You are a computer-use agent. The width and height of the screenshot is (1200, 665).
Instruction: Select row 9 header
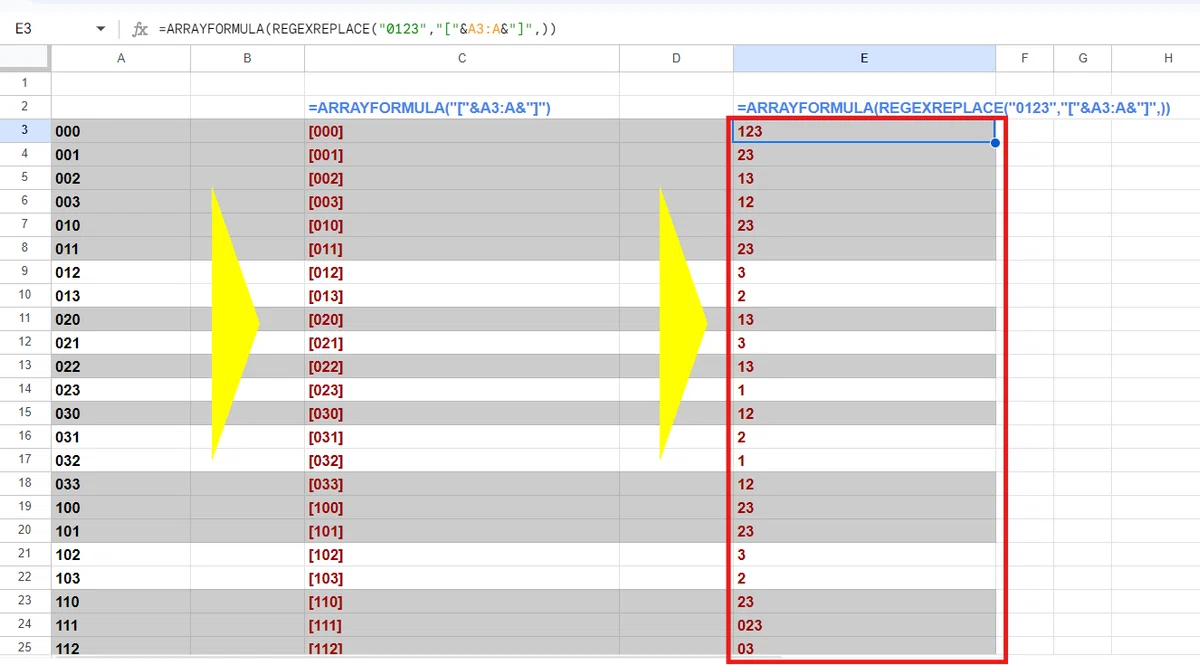(x=25, y=272)
